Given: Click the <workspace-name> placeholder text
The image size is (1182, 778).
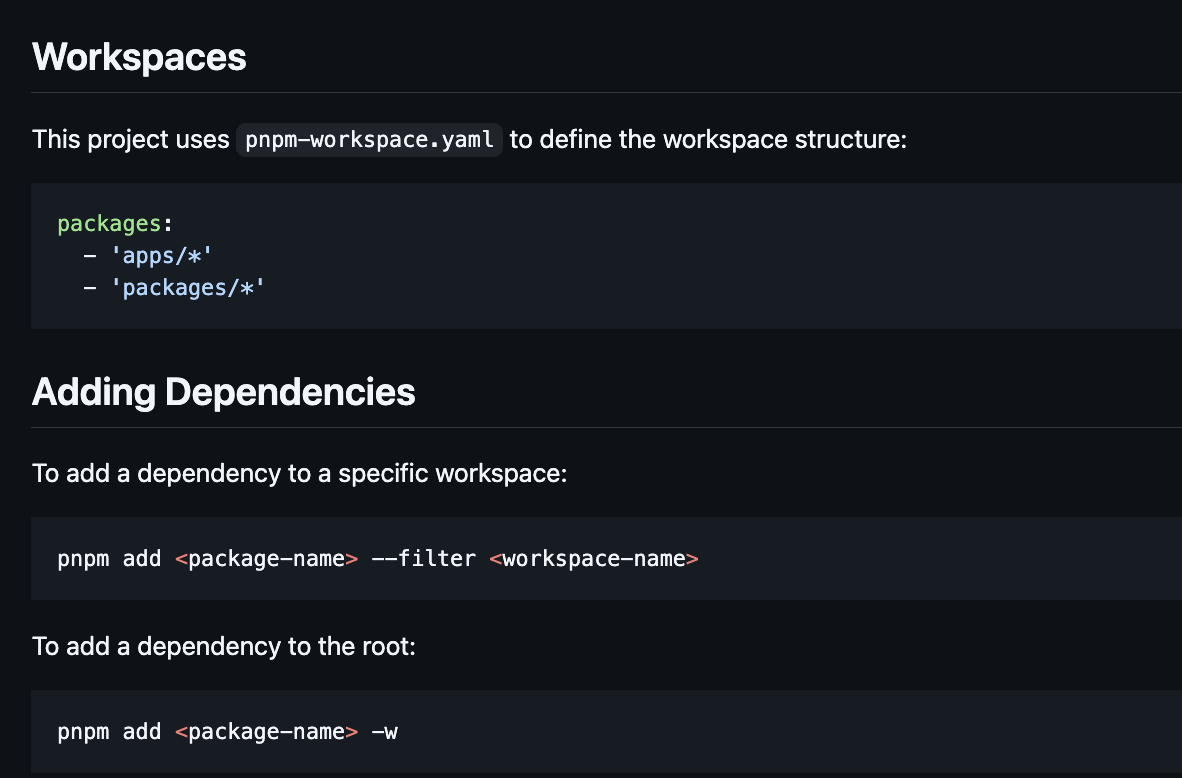Looking at the screenshot, I should coord(594,558).
